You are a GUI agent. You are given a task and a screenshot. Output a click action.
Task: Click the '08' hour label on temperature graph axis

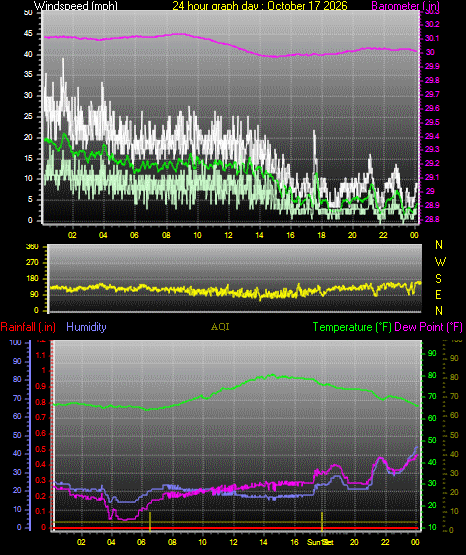point(172,542)
